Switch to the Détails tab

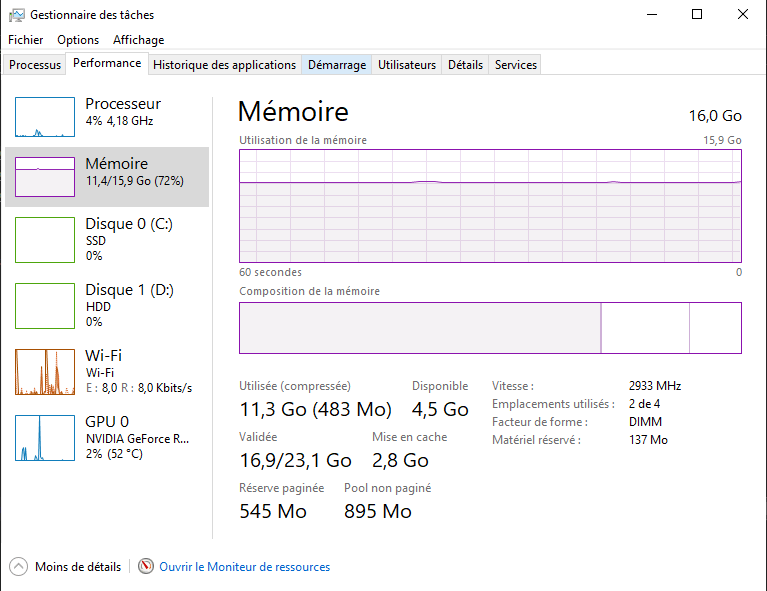click(465, 65)
